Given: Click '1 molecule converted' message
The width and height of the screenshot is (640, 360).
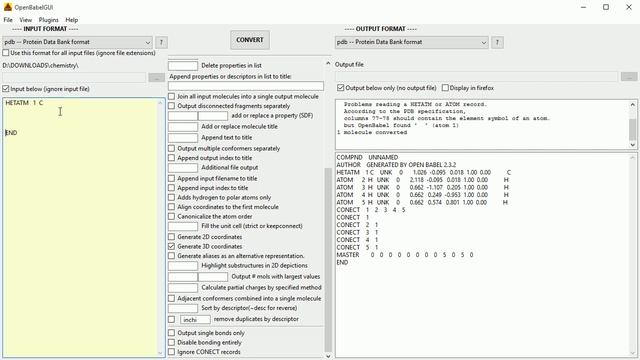Looking at the screenshot, I should click(x=372, y=133).
